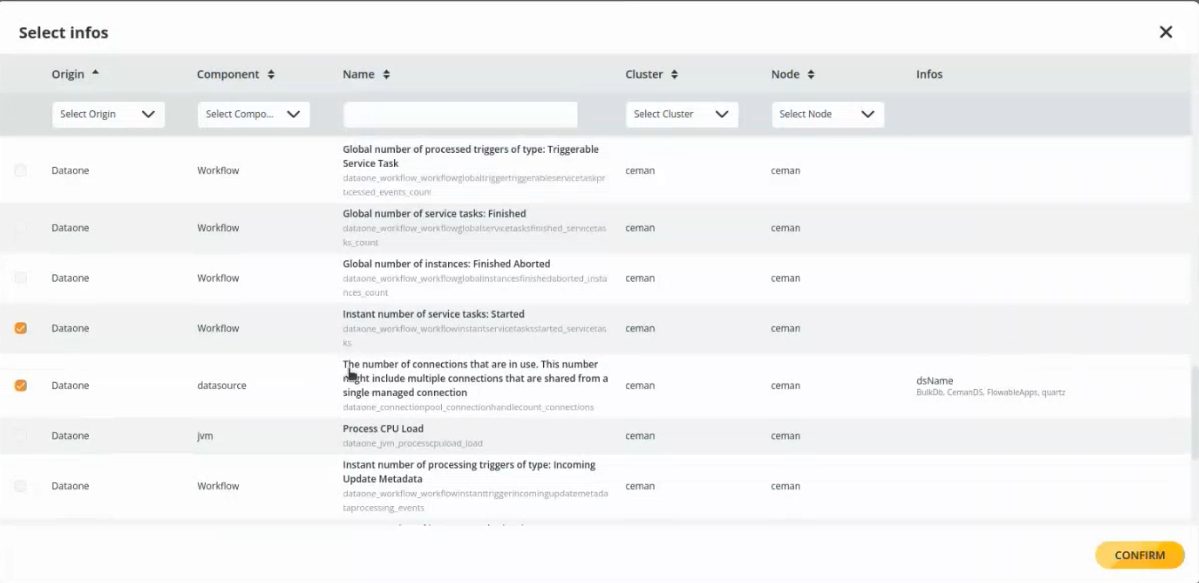This screenshot has height=583, width=1199.
Task: Sort the list by Node column icon
Action: (x=811, y=75)
